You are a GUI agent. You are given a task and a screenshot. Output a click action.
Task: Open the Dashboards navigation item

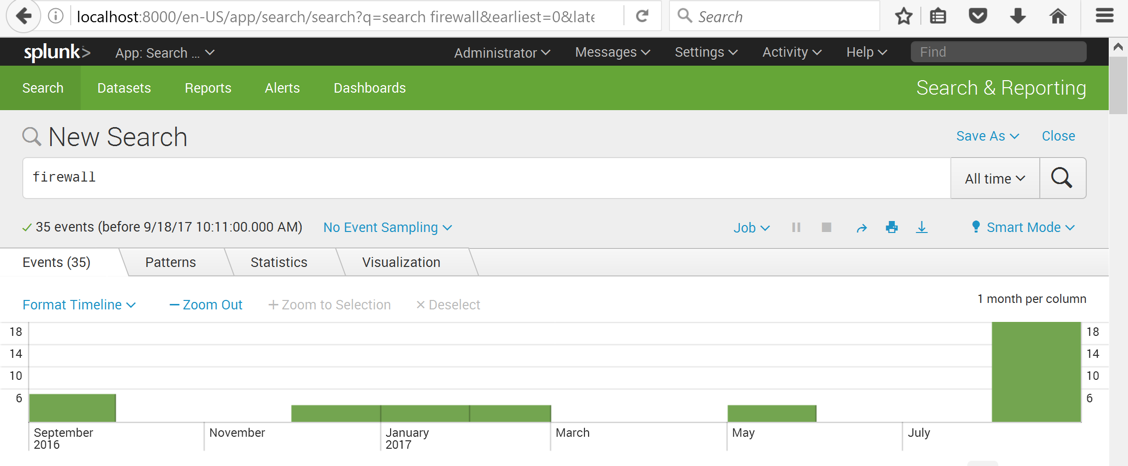tap(369, 88)
